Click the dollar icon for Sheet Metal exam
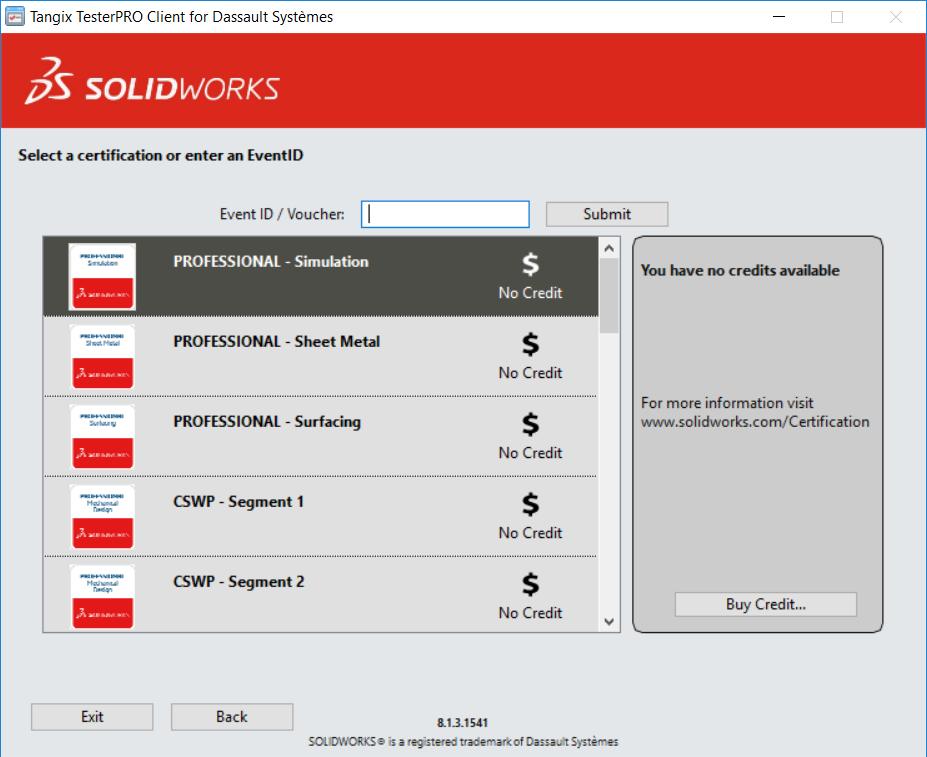The image size is (927, 757). pyautogui.click(x=530, y=344)
